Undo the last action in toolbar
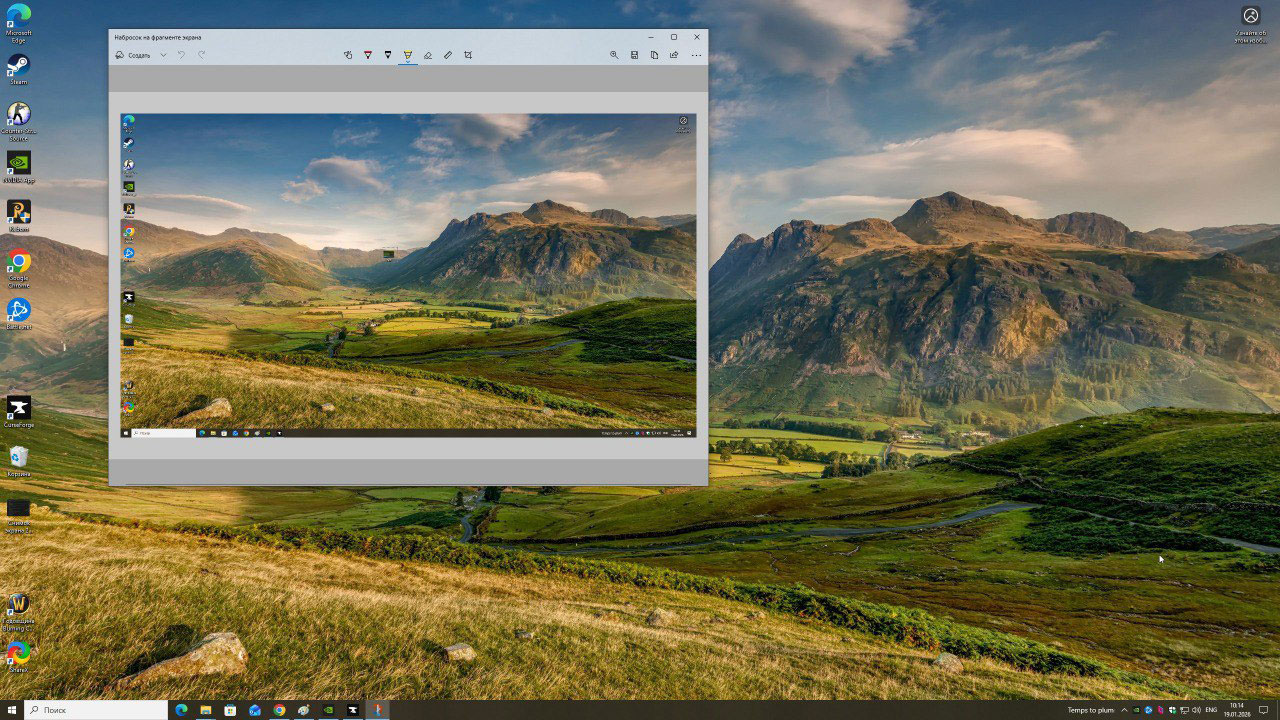Viewport: 1280px width, 720px height. pyautogui.click(x=181, y=55)
